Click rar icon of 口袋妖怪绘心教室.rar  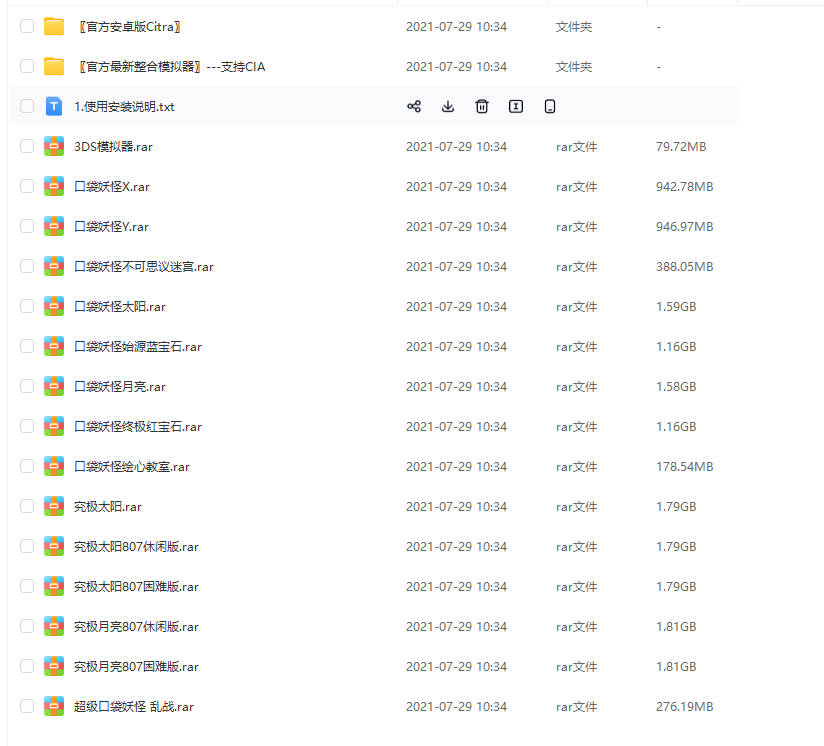click(x=54, y=466)
